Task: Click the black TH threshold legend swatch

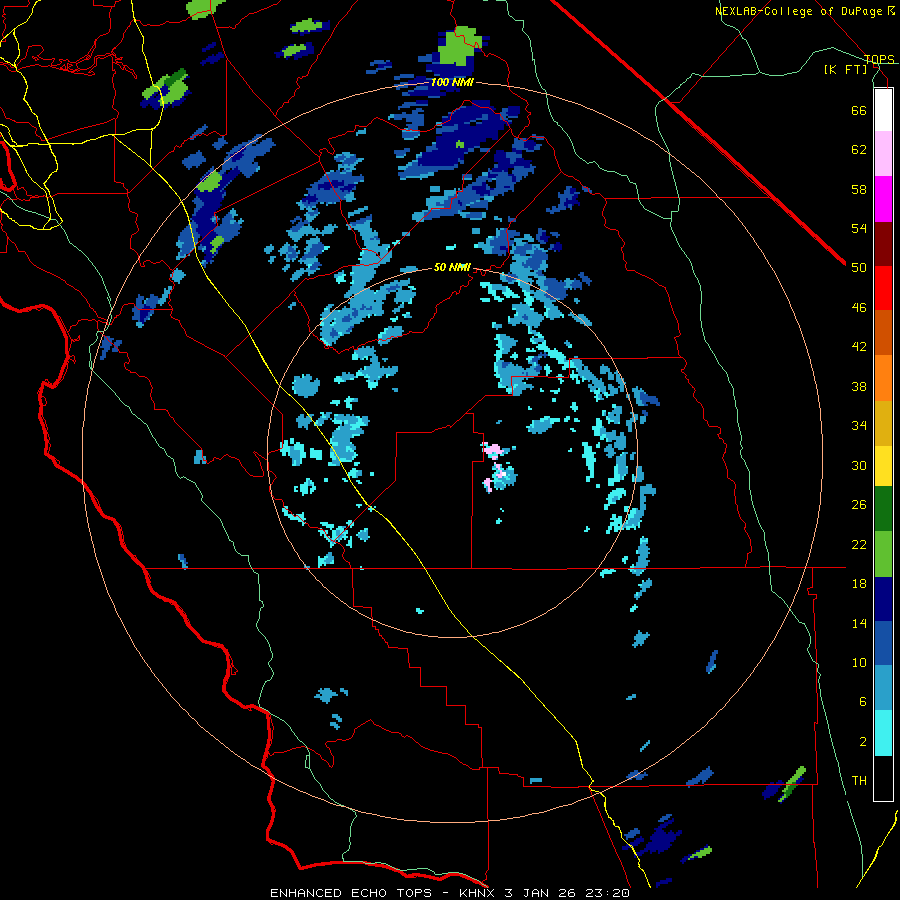Action: (883, 778)
